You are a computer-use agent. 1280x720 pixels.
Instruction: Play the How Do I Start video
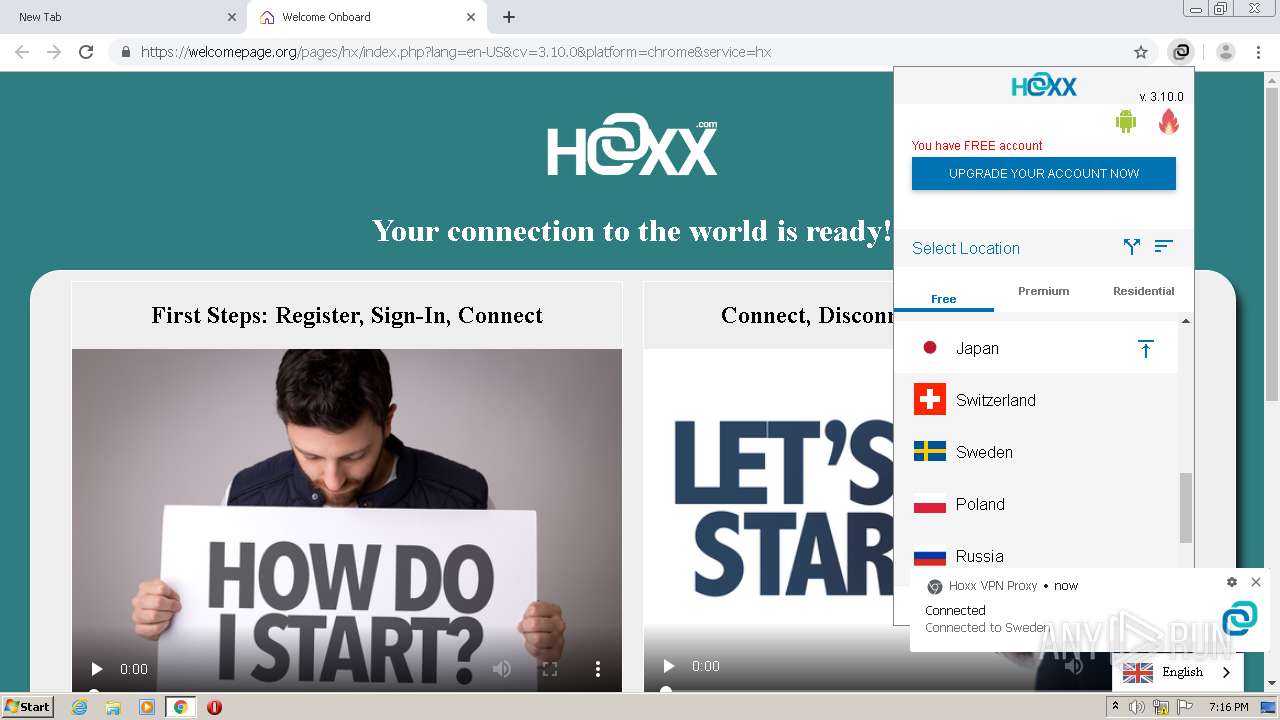point(97,669)
